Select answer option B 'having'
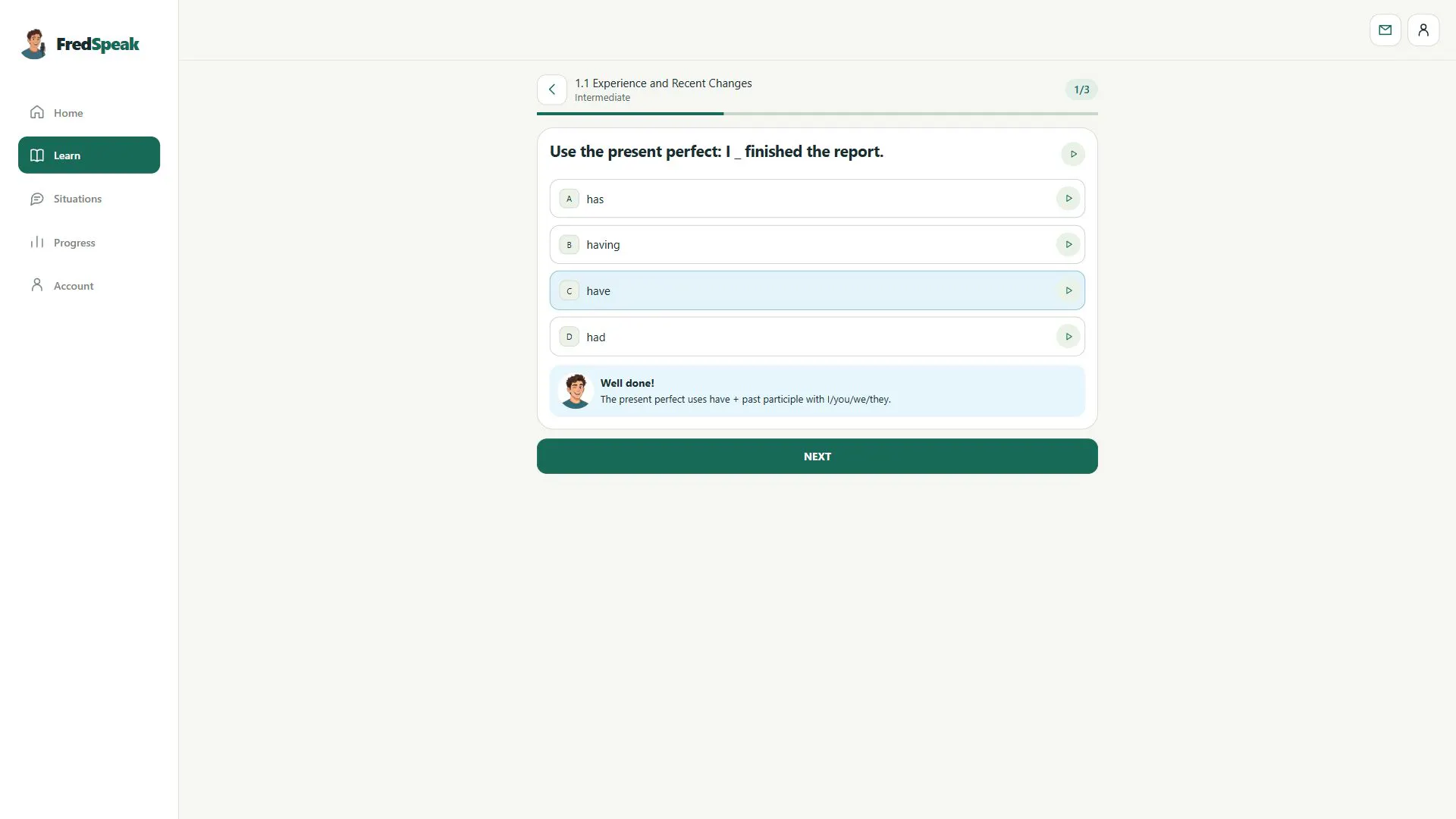This screenshot has width=1456, height=819. [817, 244]
